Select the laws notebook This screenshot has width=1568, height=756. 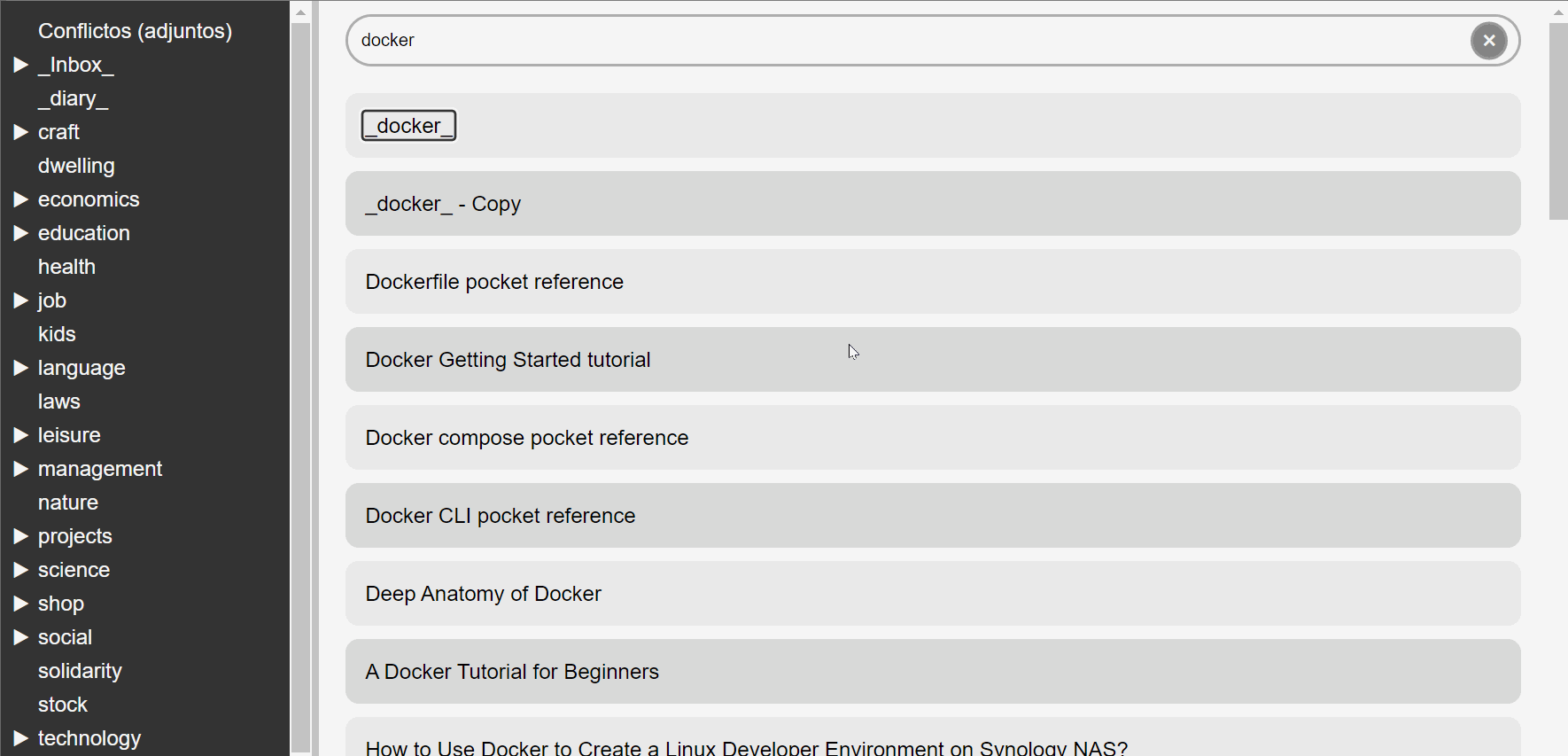click(59, 401)
